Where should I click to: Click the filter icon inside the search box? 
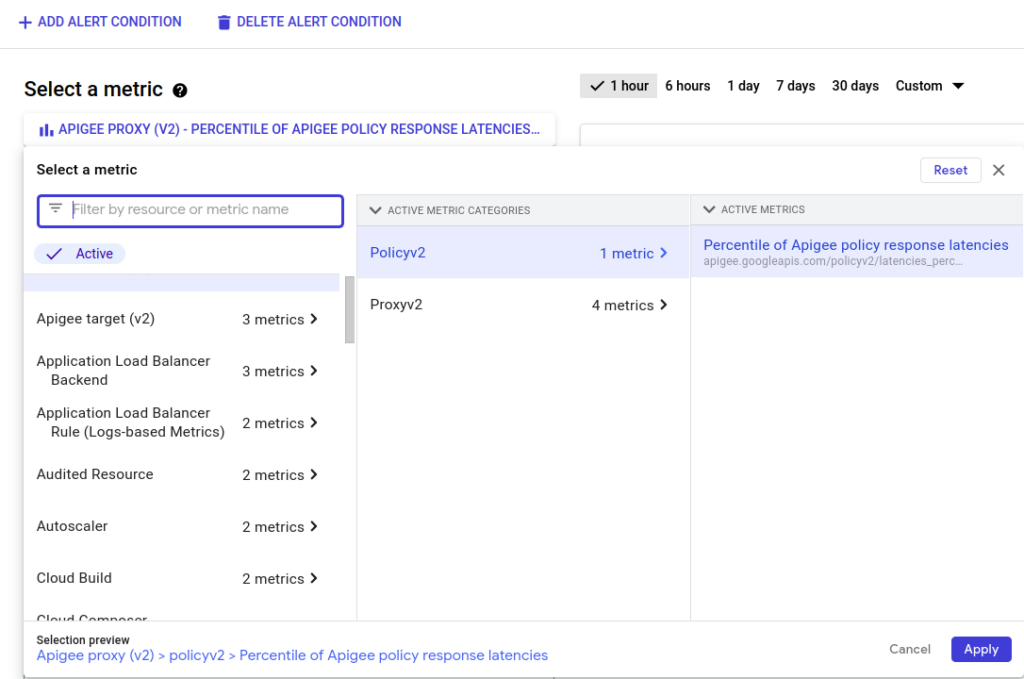pos(55,210)
